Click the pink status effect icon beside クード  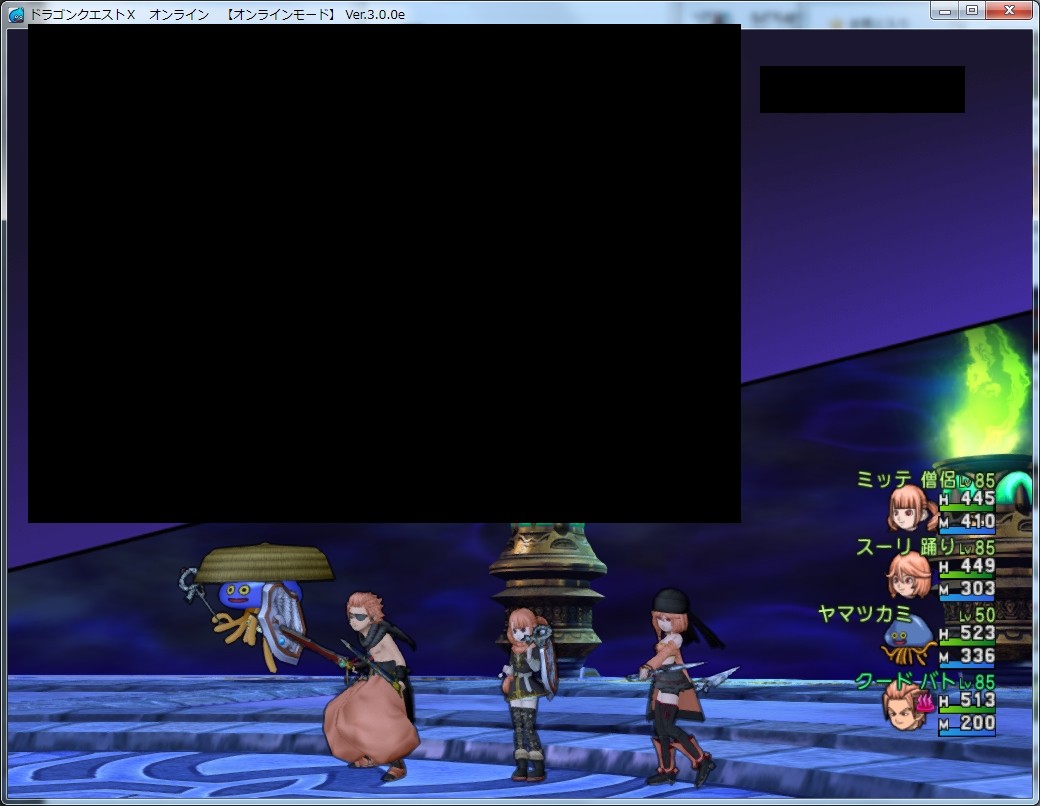(925, 702)
